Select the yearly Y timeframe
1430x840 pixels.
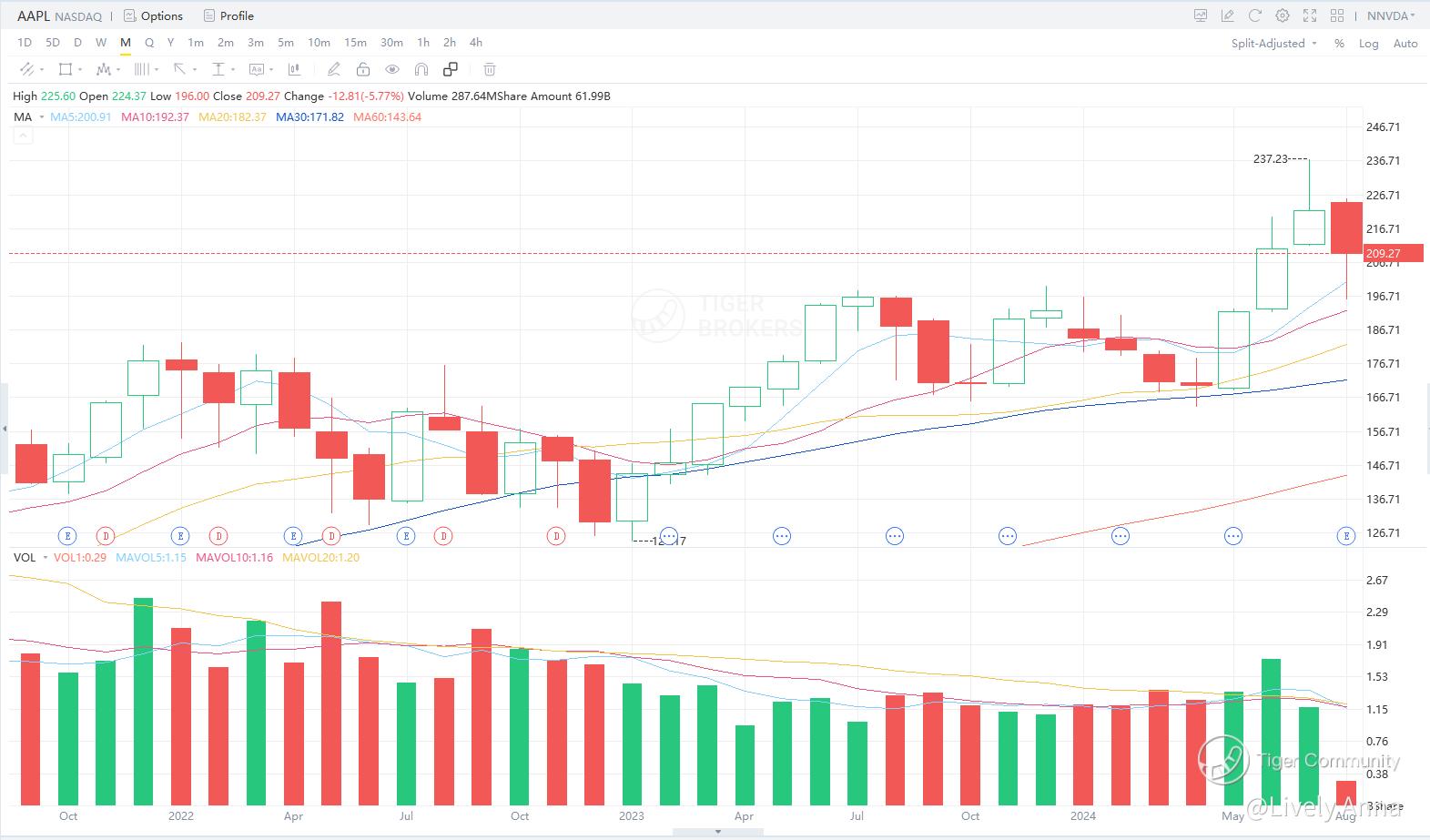(170, 42)
